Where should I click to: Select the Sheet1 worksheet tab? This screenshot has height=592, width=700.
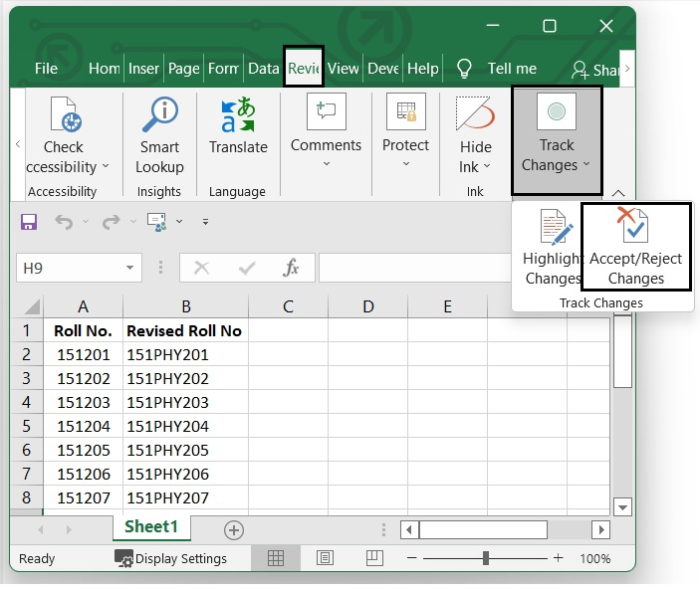[151, 527]
